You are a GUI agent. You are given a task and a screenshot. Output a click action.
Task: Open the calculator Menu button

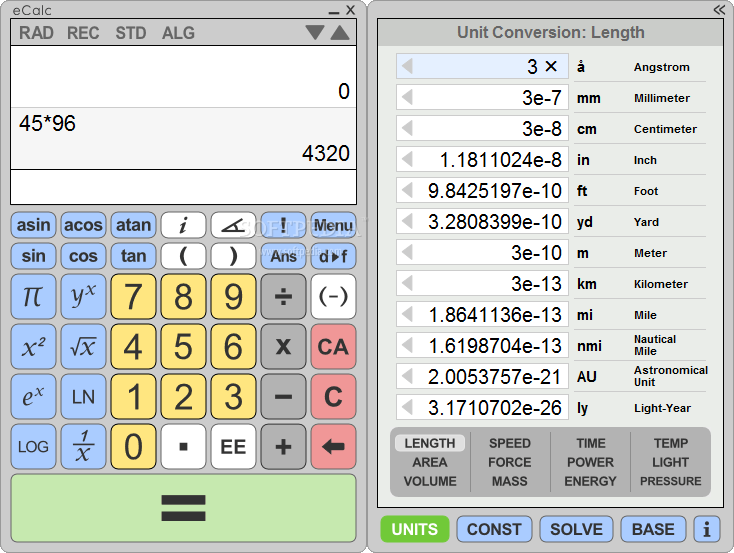(333, 226)
